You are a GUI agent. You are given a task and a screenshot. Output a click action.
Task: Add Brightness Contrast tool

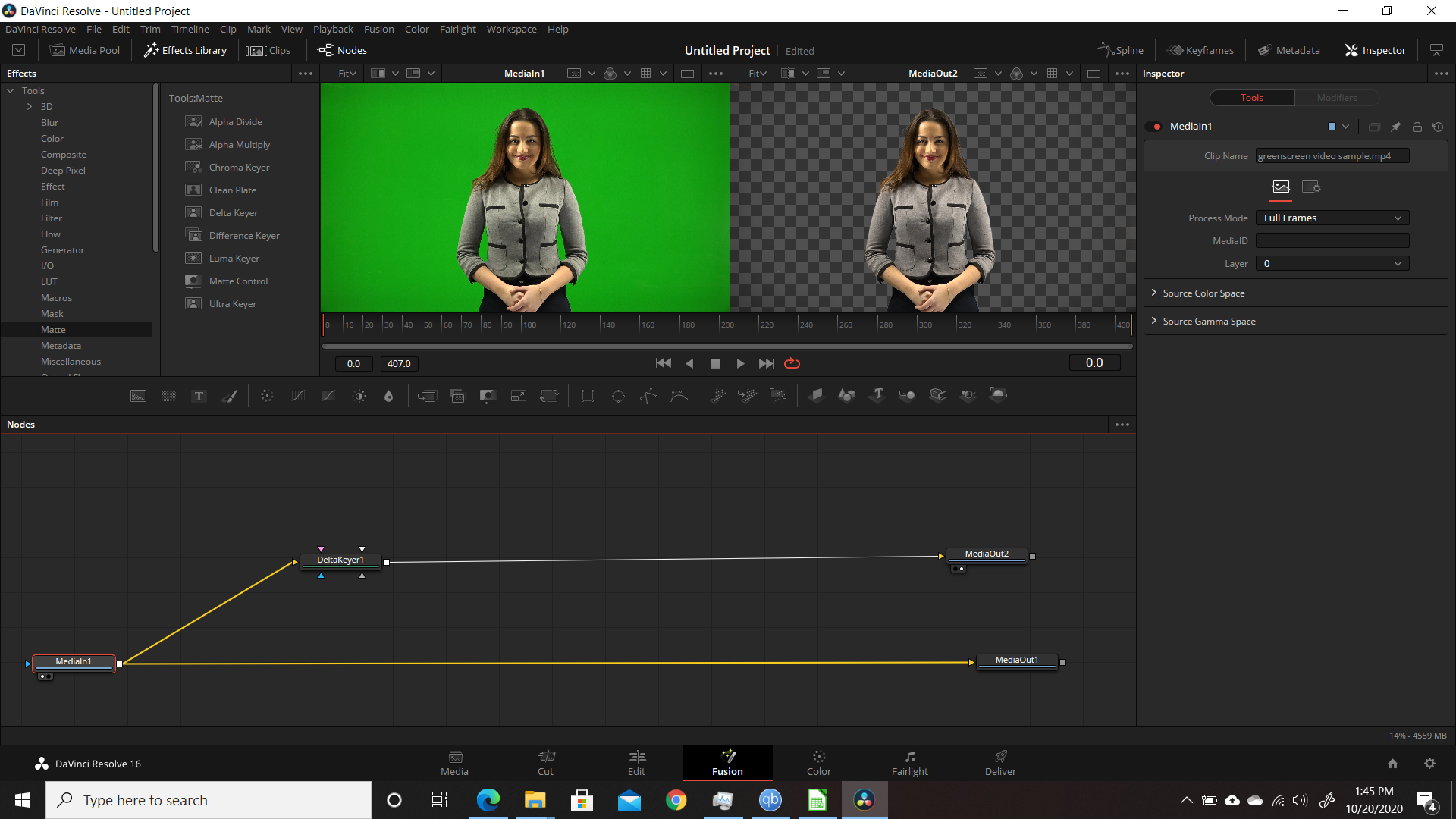coord(359,396)
